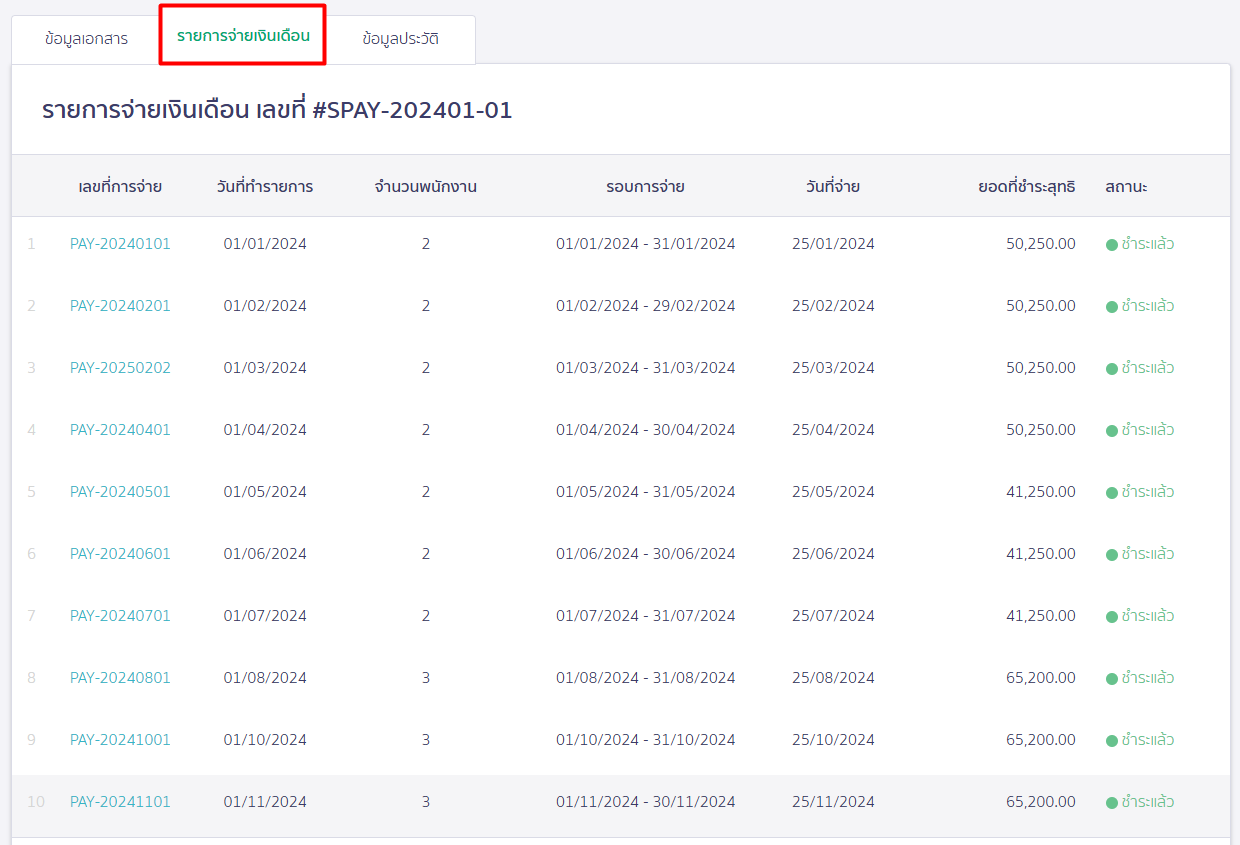Image resolution: width=1240 pixels, height=845 pixels.
Task: Click the paid indicator for PAY-20241101
Action: pos(1111,801)
